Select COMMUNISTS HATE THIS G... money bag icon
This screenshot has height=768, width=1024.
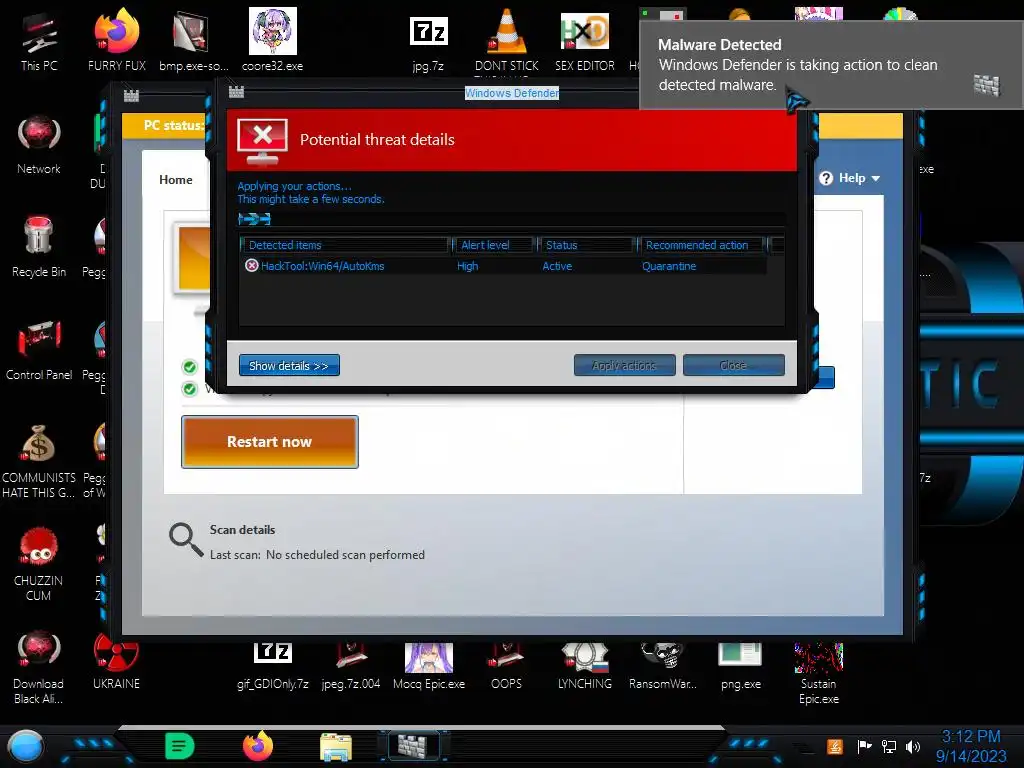(x=39, y=461)
